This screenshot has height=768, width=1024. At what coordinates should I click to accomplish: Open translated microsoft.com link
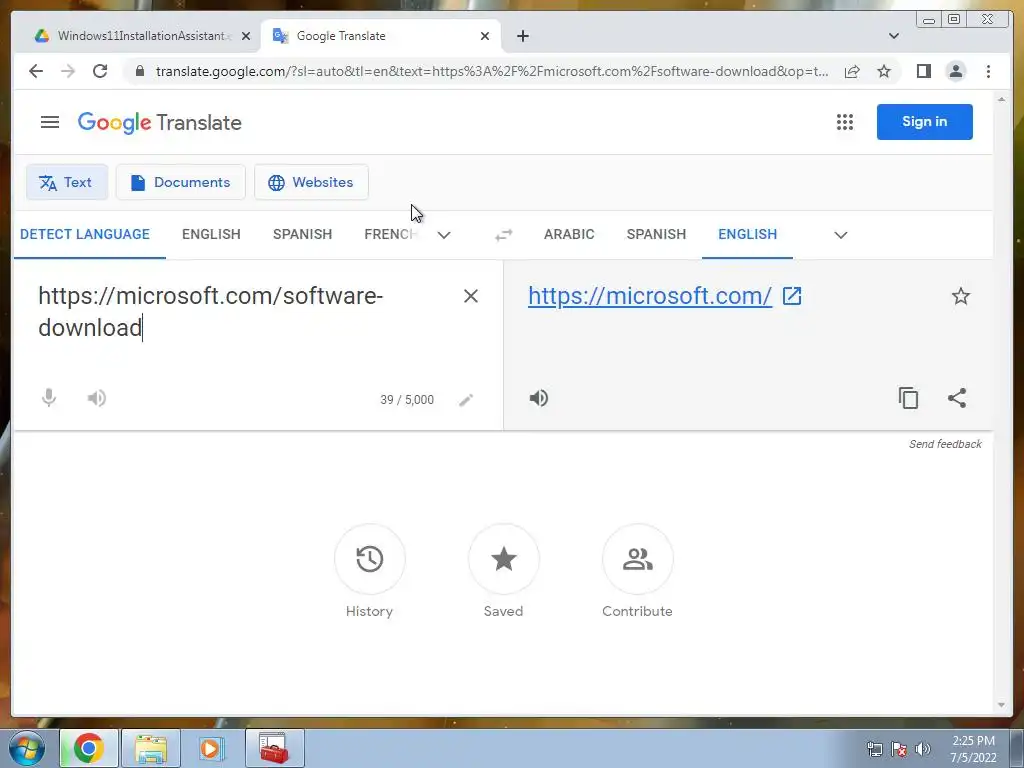(x=650, y=296)
